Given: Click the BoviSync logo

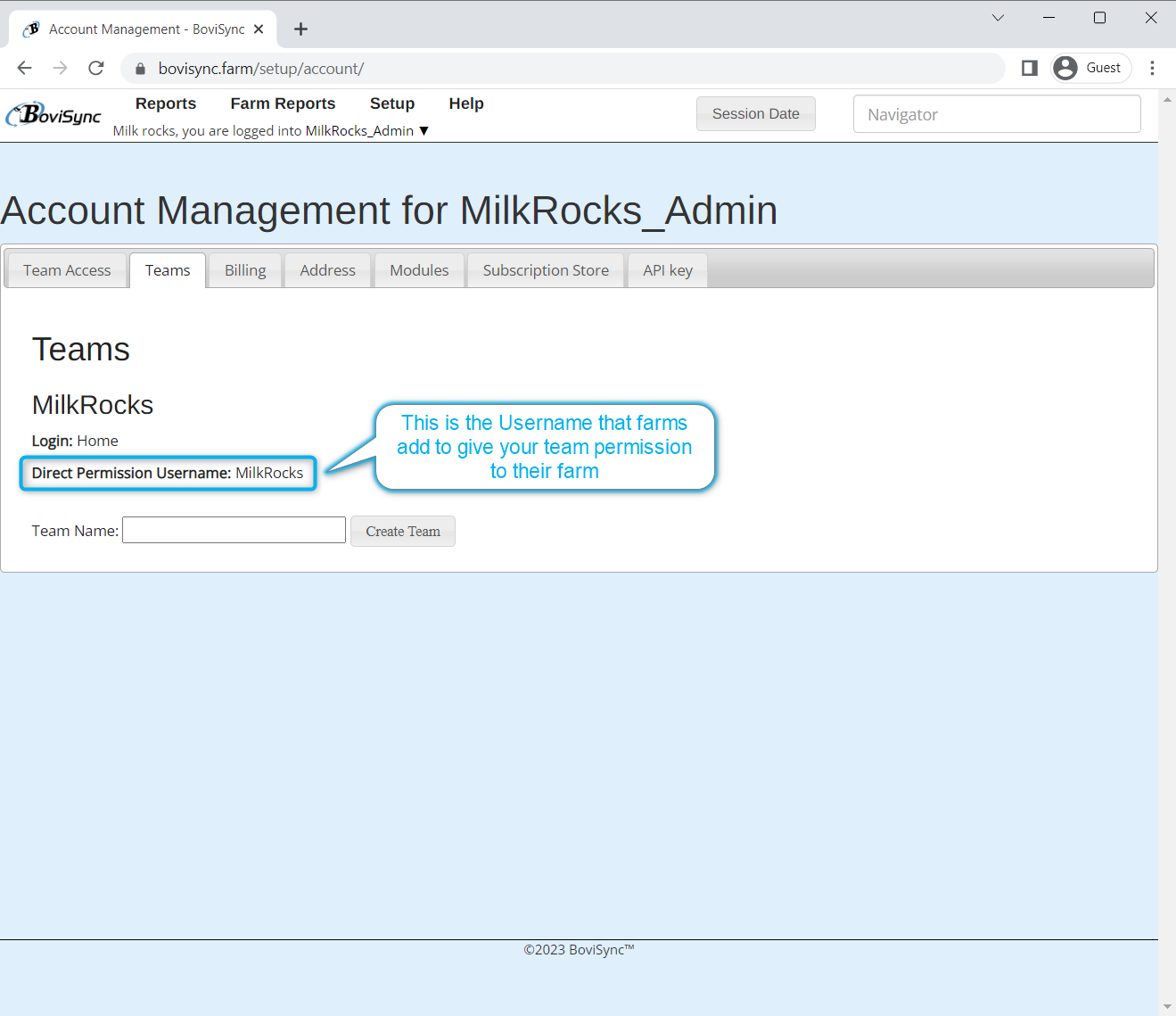Looking at the screenshot, I should point(53,114).
